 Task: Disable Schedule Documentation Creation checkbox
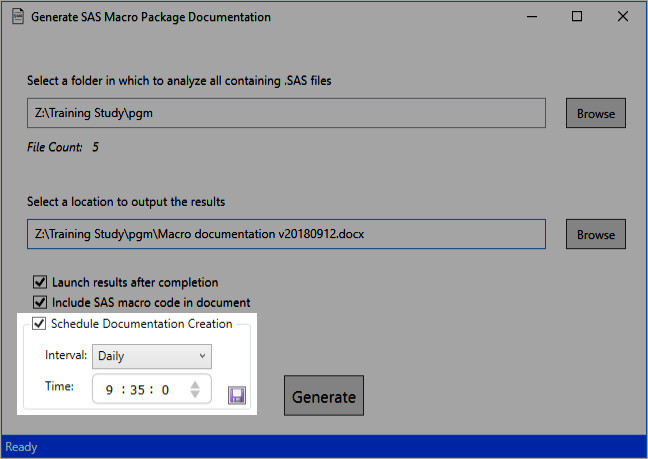point(39,323)
